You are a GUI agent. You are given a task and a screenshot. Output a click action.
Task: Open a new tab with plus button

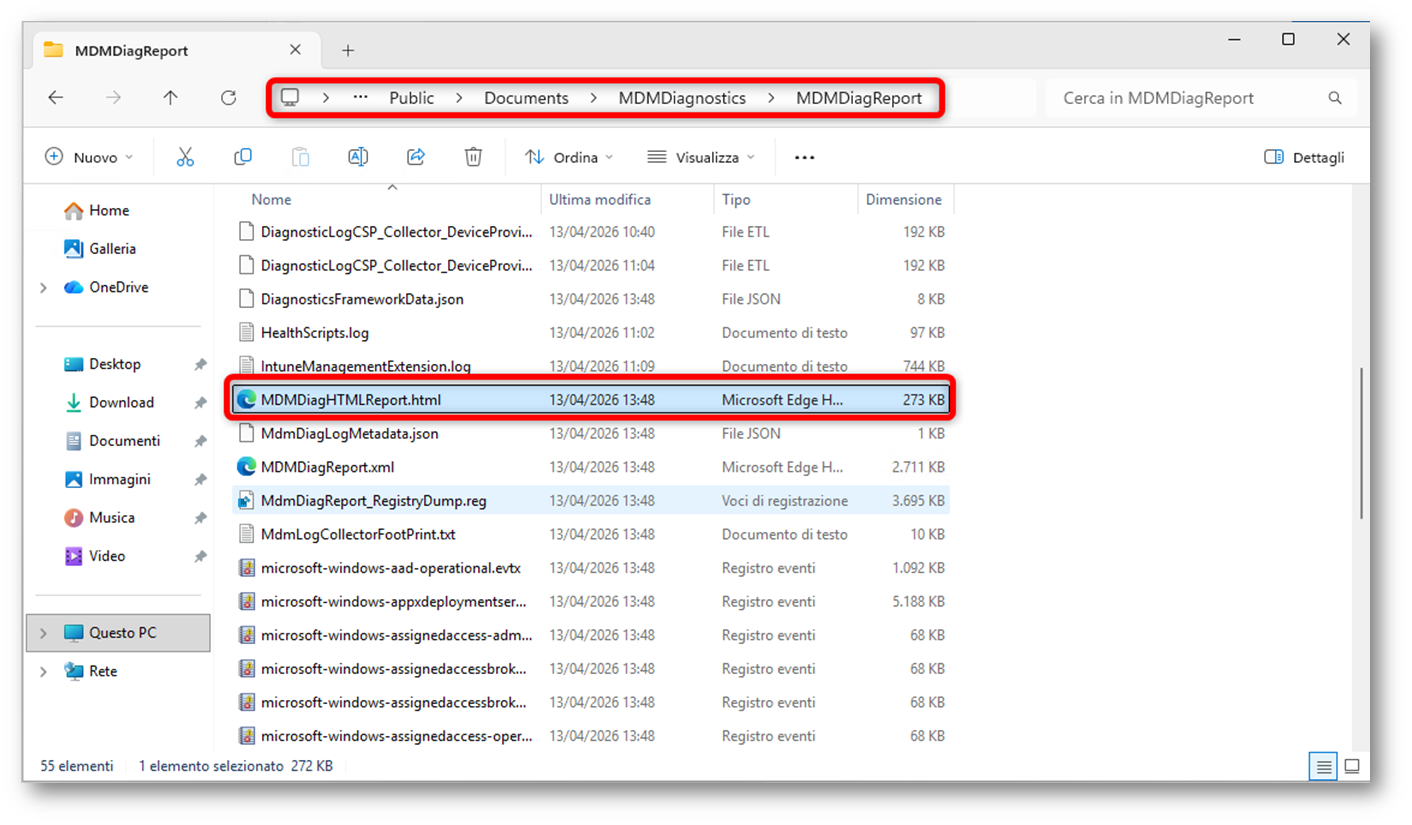(348, 50)
